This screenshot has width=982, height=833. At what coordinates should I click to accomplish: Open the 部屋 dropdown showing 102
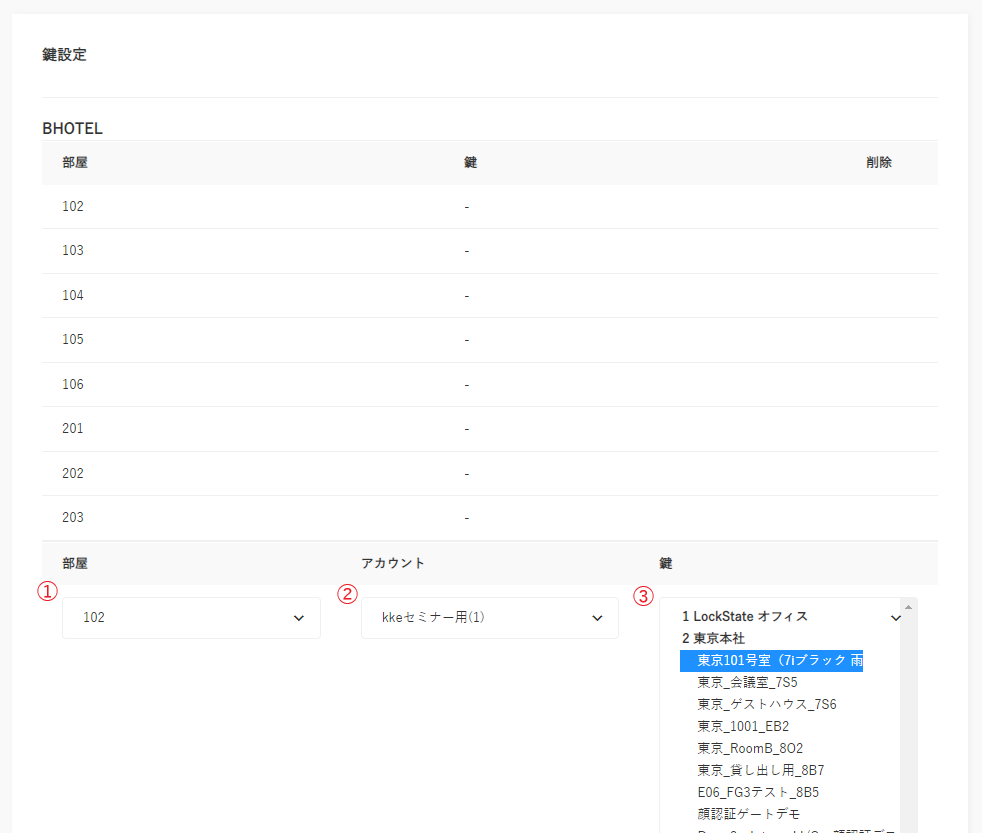[x=190, y=618]
